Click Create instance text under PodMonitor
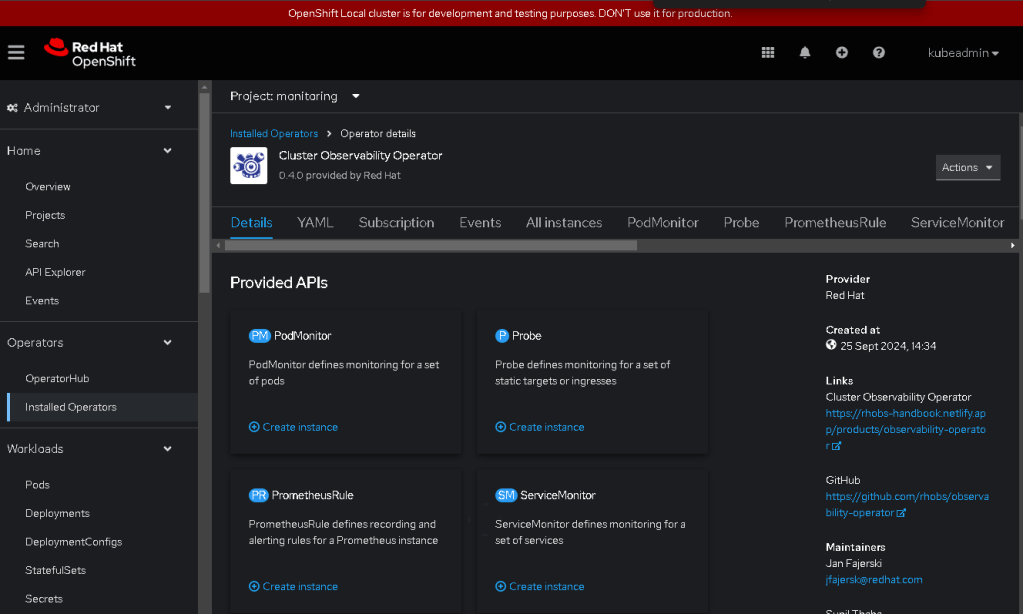The image size is (1023, 614). (x=300, y=427)
